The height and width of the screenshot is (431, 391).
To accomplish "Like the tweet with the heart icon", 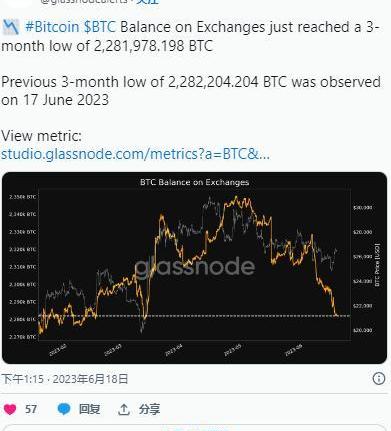I will click(10, 409).
